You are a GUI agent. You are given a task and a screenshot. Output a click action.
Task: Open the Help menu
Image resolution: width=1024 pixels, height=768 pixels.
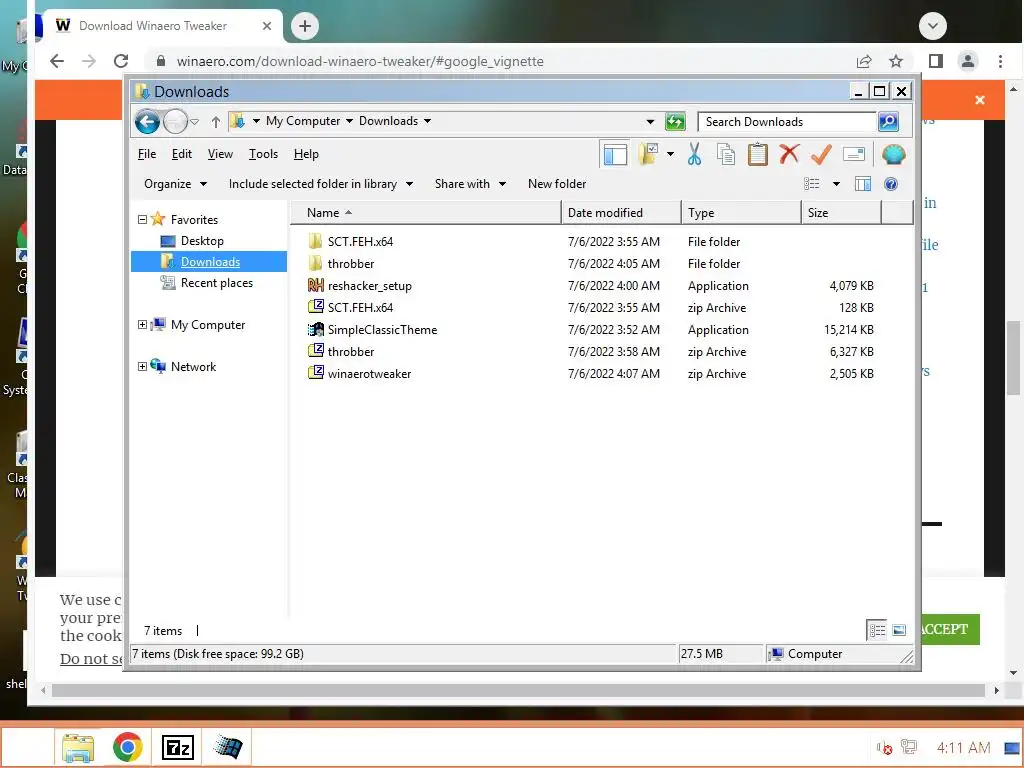(x=306, y=154)
